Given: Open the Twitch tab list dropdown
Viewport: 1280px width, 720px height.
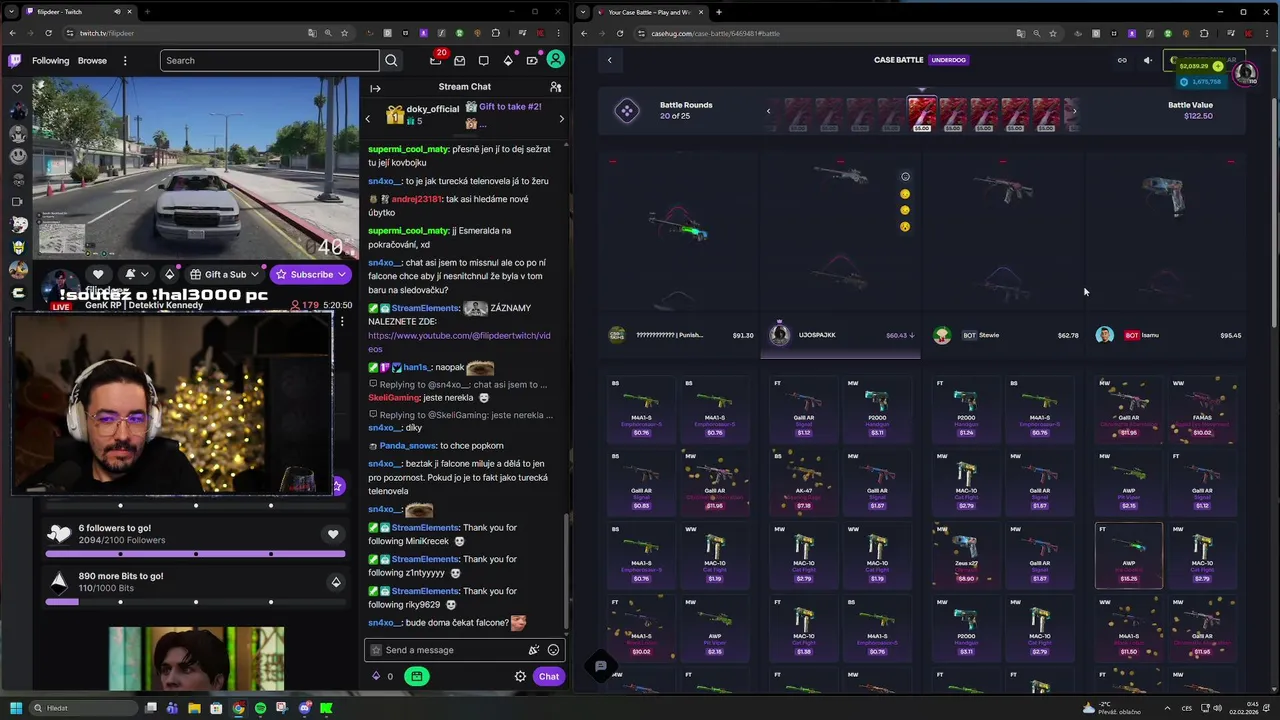Looking at the screenshot, I should point(11,12).
